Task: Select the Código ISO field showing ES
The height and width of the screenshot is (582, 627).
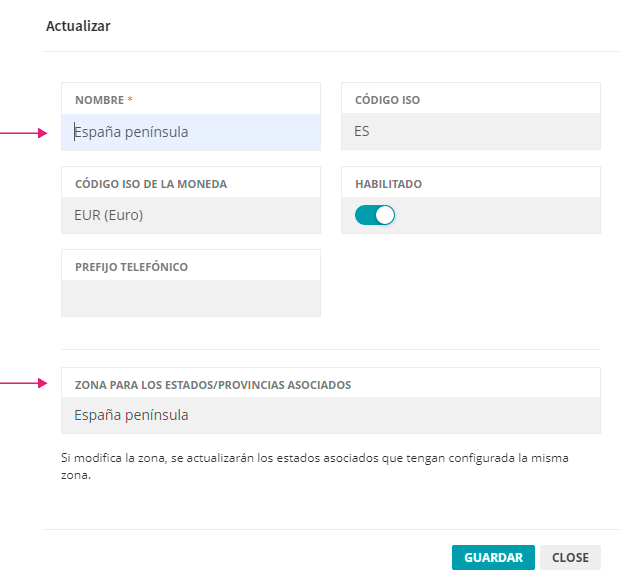Action: coord(470,132)
